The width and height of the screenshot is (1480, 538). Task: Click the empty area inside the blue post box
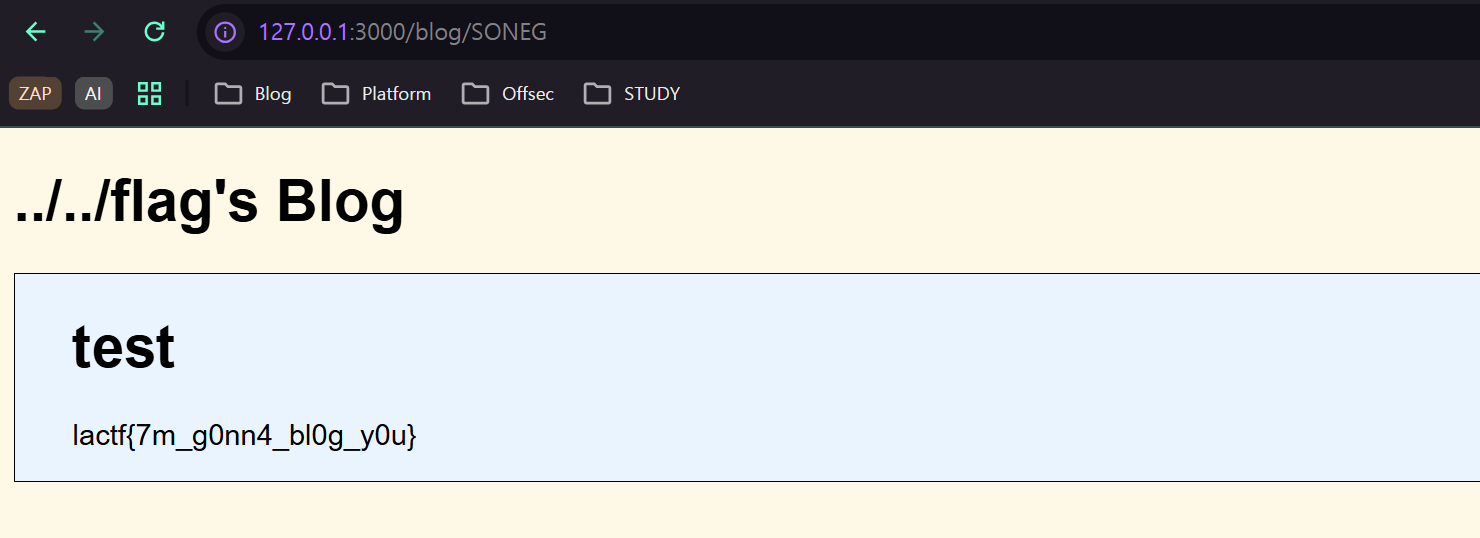pos(900,380)
